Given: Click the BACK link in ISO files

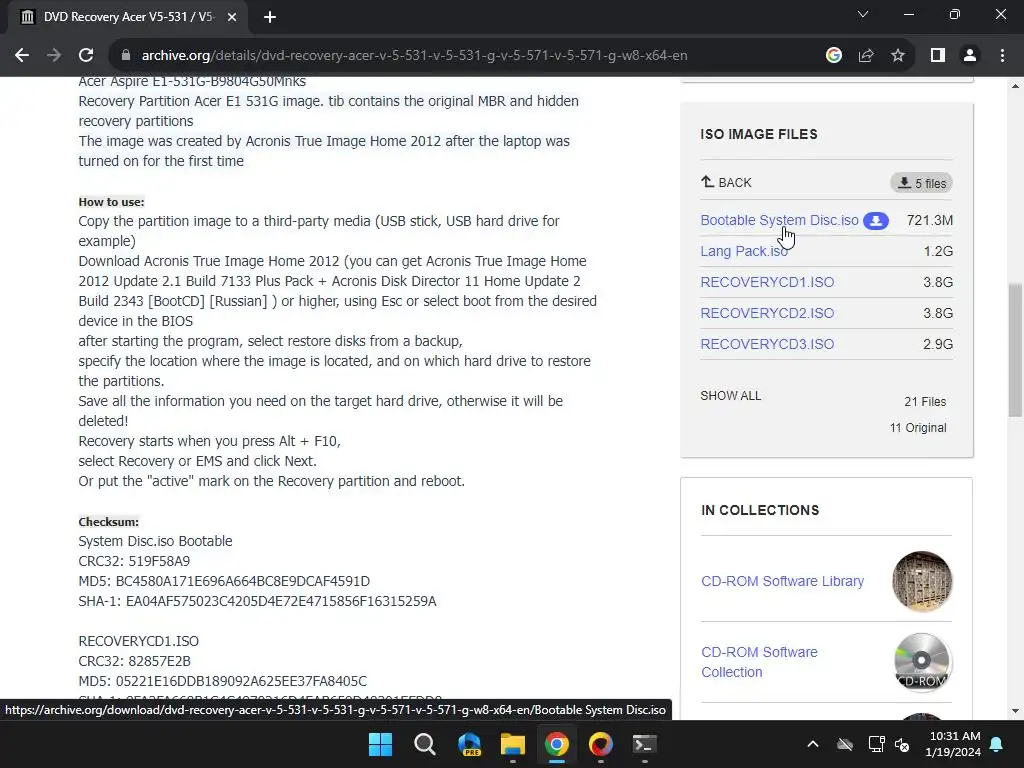Looking at the screenshot, I should [x=726, y=183].
